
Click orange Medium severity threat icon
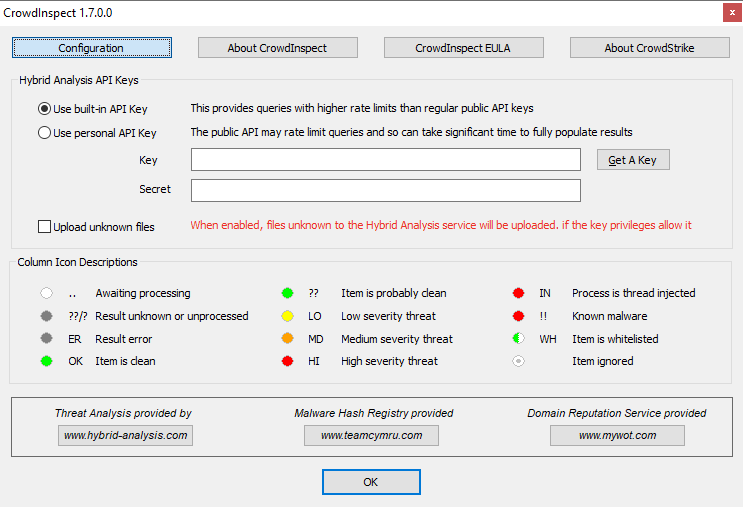[288, 338]
